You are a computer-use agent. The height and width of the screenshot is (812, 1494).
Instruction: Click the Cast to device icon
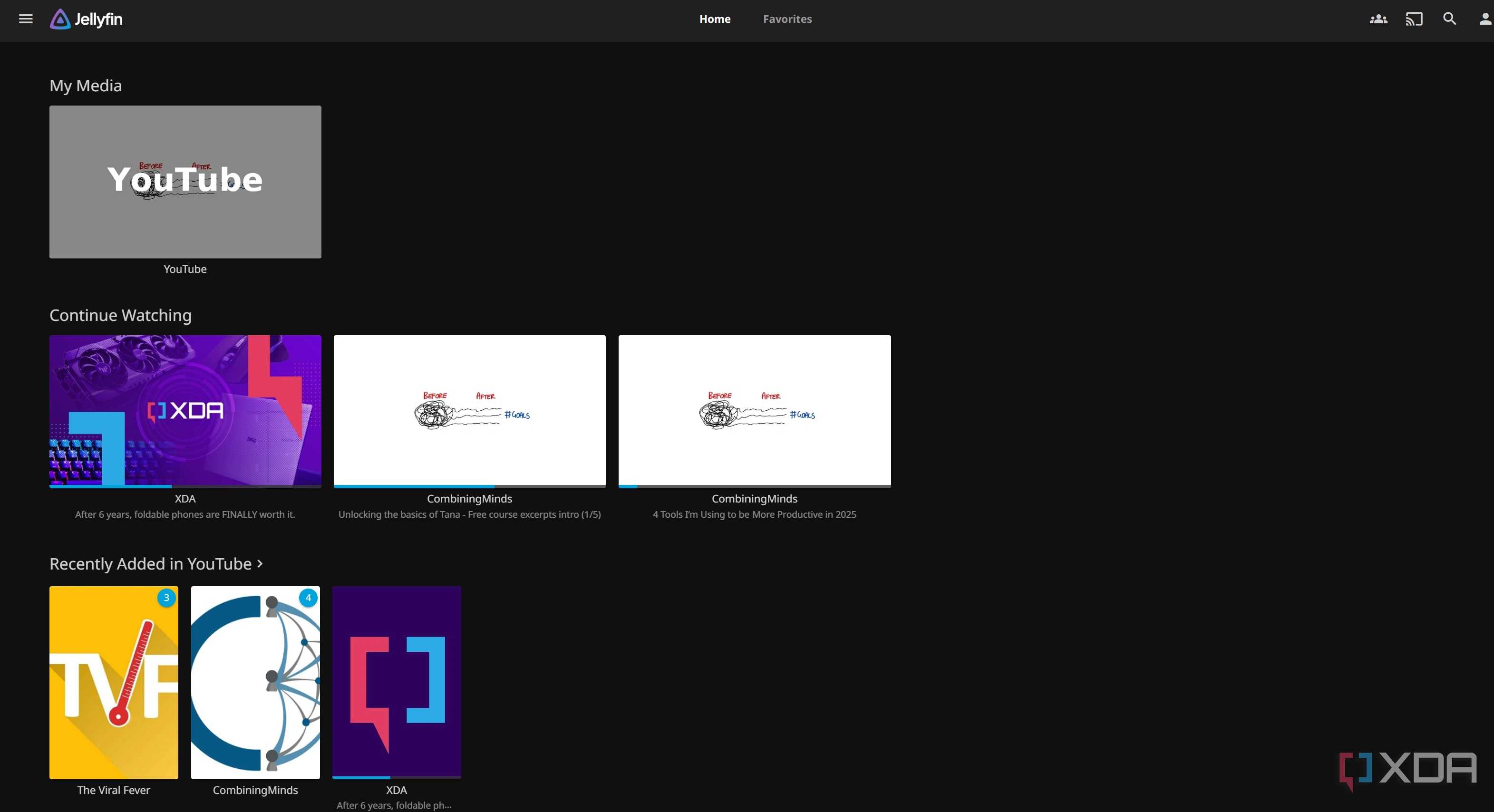tap(1414, 19)
